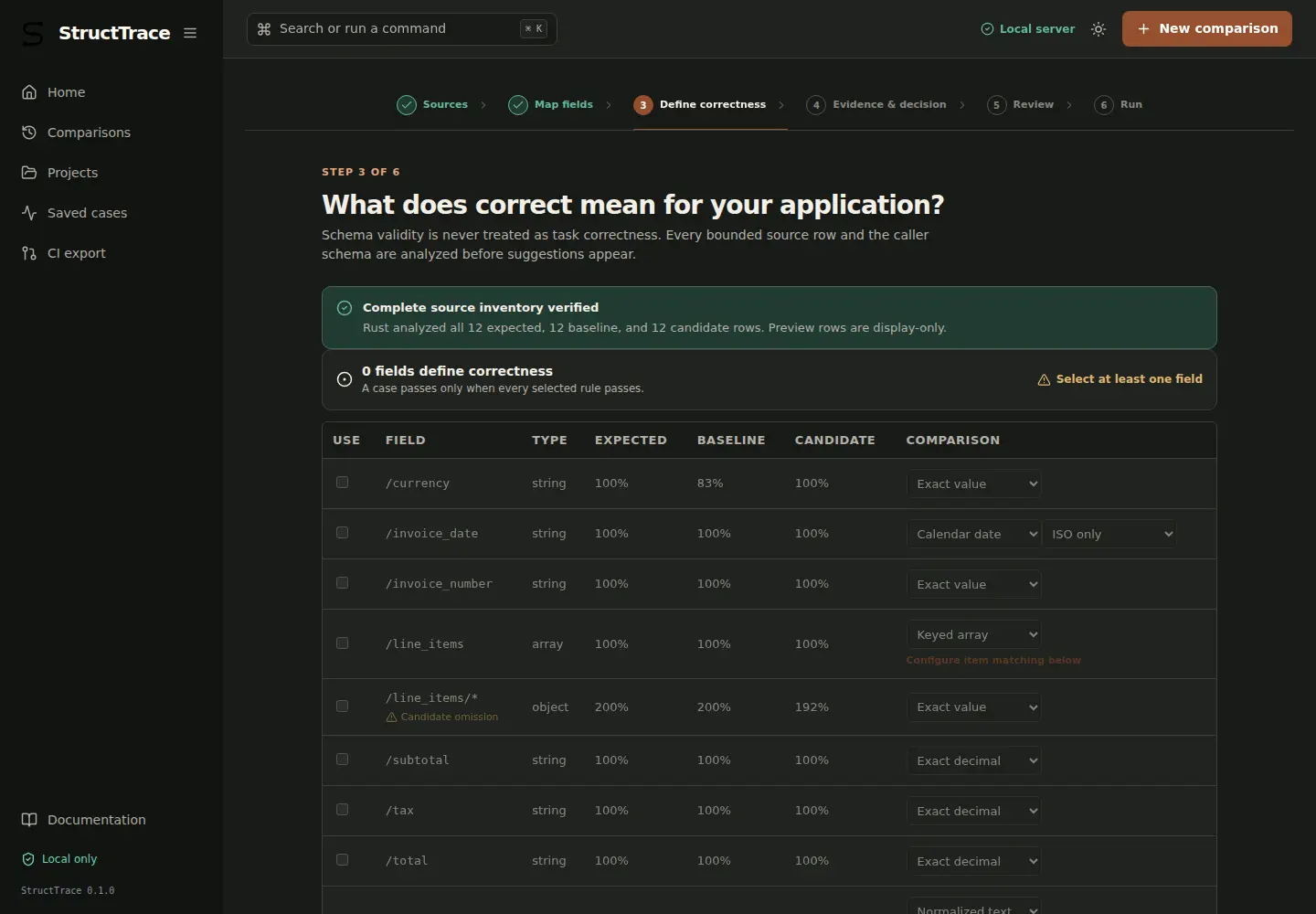
Task: Open the /line_items/* comparison dropdown
Action: (974, 707)
